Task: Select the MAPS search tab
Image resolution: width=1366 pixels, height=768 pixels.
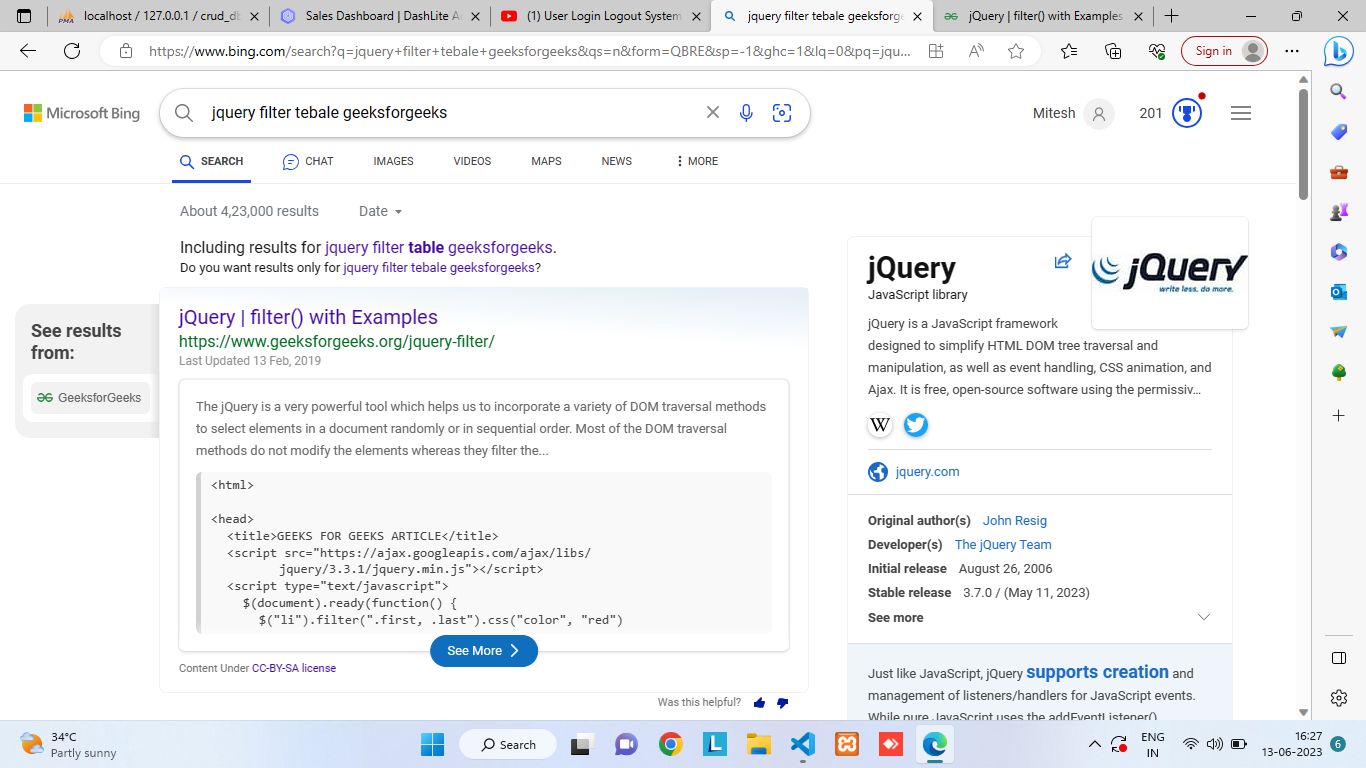Action: tap(546, 161)
